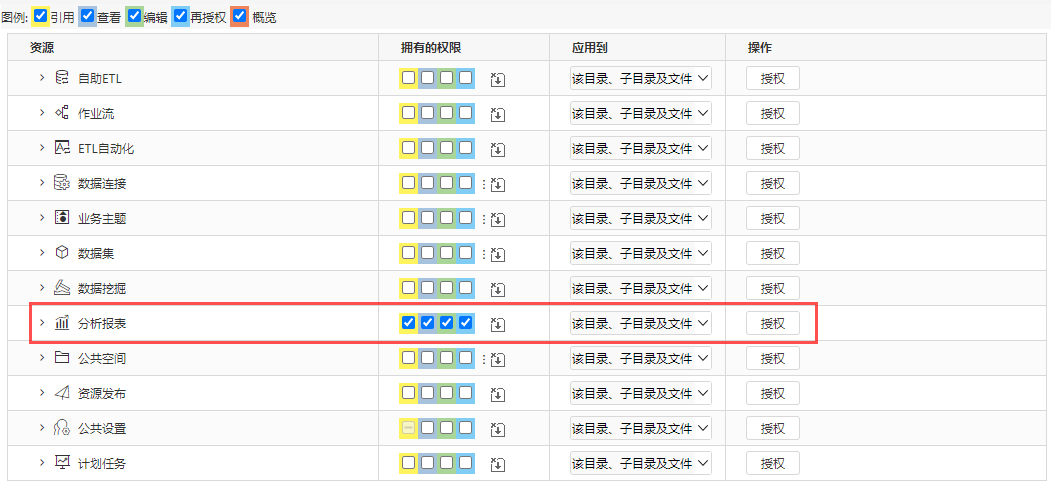Click the icon right of 作业流's permission checkboxes
1051x484 pixels.
point(497,114)
